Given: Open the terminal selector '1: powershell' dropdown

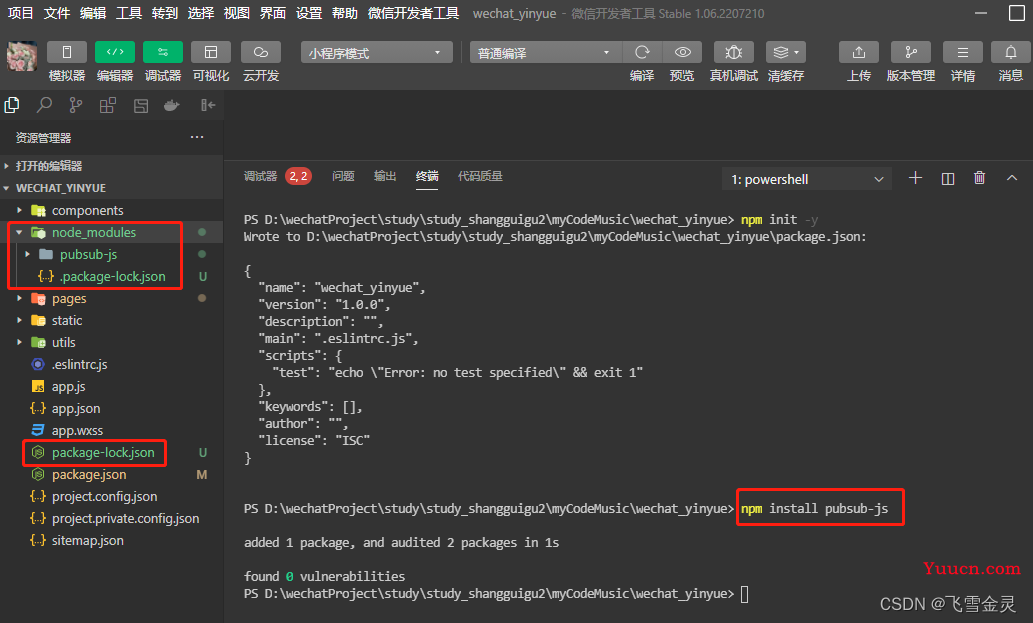Looking at the screenshot, I should (x=807, y=179).
